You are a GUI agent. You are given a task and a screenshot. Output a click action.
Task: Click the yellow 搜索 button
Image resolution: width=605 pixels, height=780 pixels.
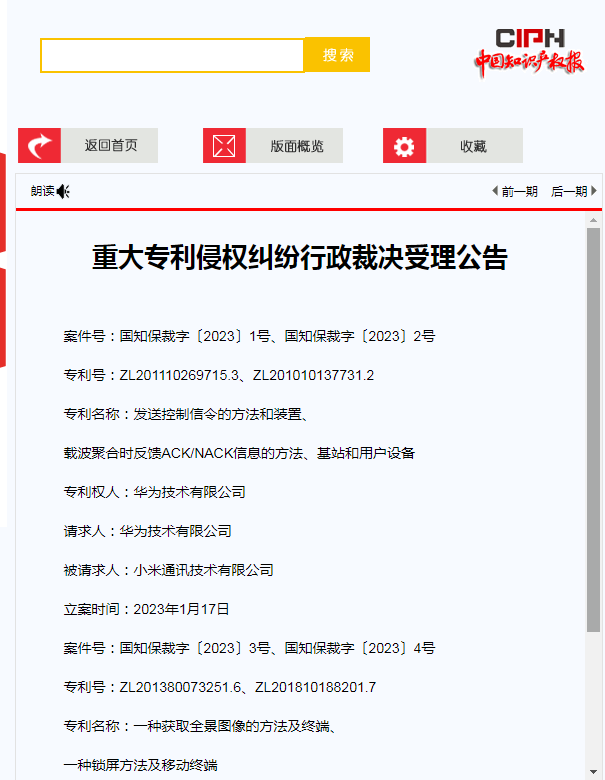pos(337,55)
